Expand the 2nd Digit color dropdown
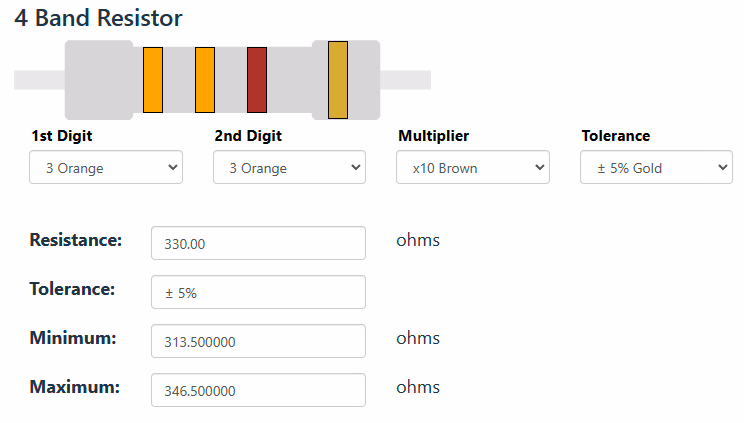Viewport: 744px width, 423px height. pyautogui.click(x=289, y=168)
